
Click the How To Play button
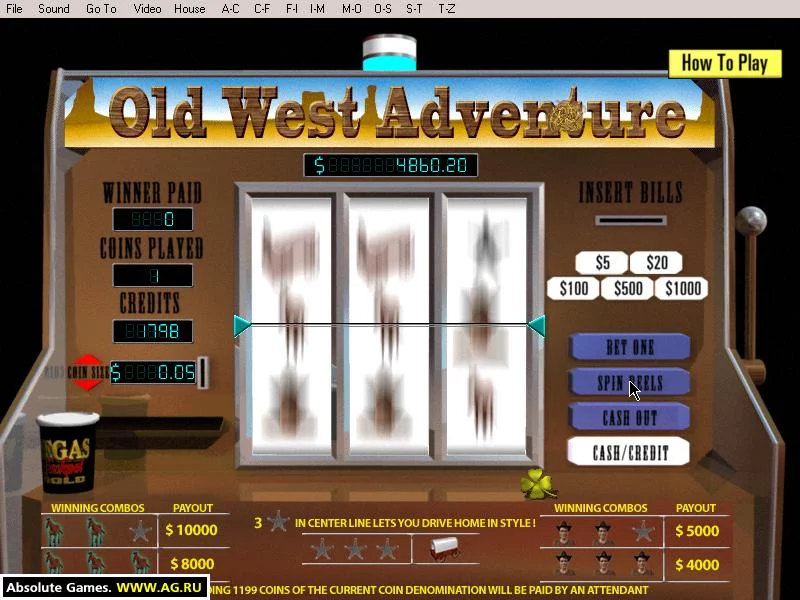tap(724, 63)
